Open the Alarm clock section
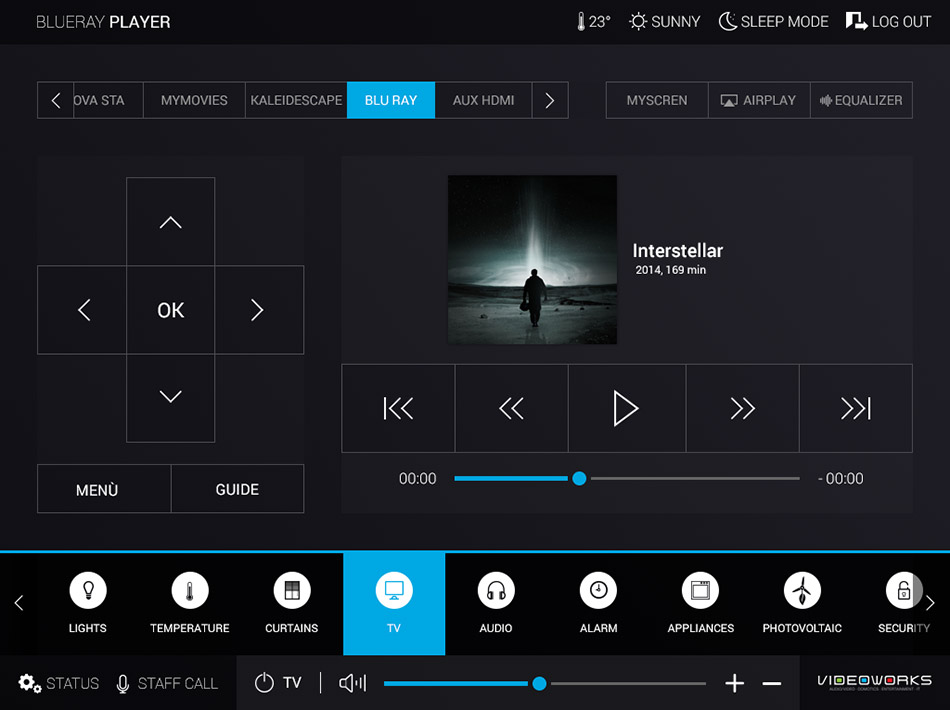Screen dimensions: 950x710 pyautogui.click(x=599, y=603)
